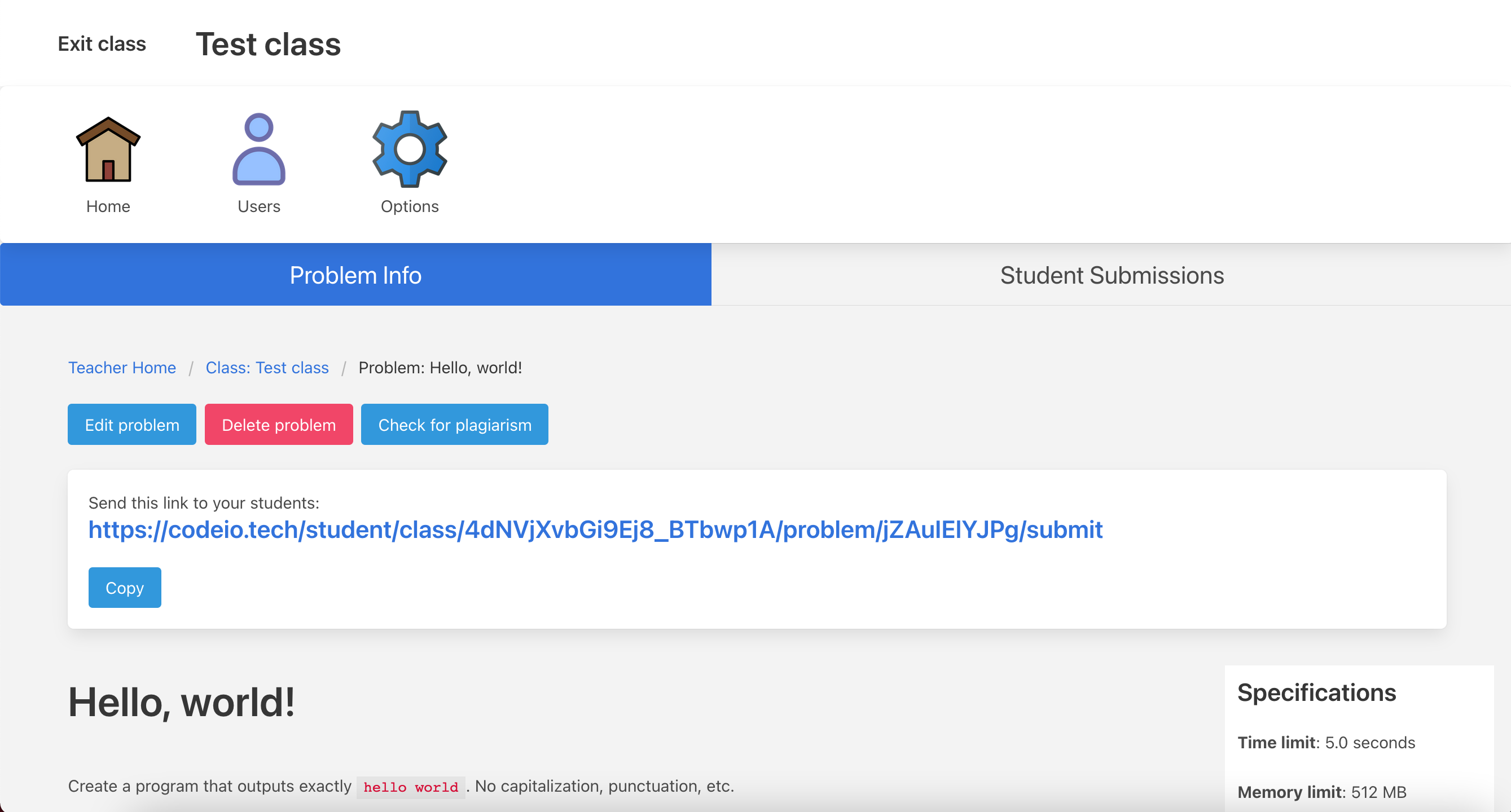
Task: Run Check for plagiarism
Action: (x=455, y=425)
